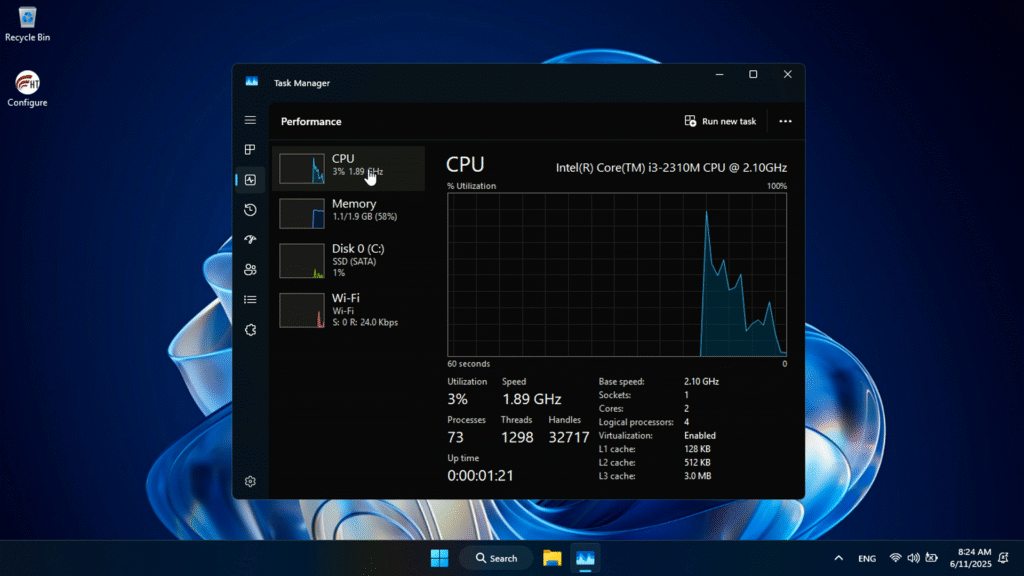This screenshot has height=576, width=1024.
Task: Click the handles count 32717
Action: [x=569, y=438]
